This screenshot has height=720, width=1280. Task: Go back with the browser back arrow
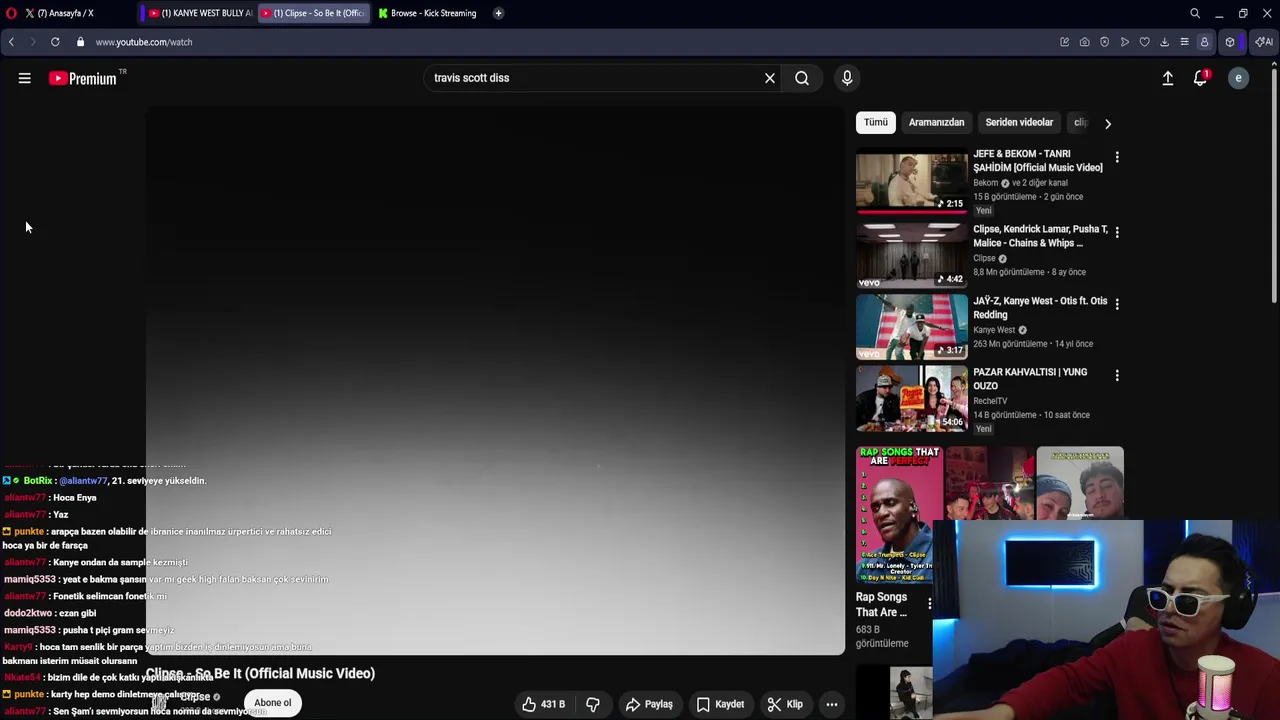coord(11,42)
